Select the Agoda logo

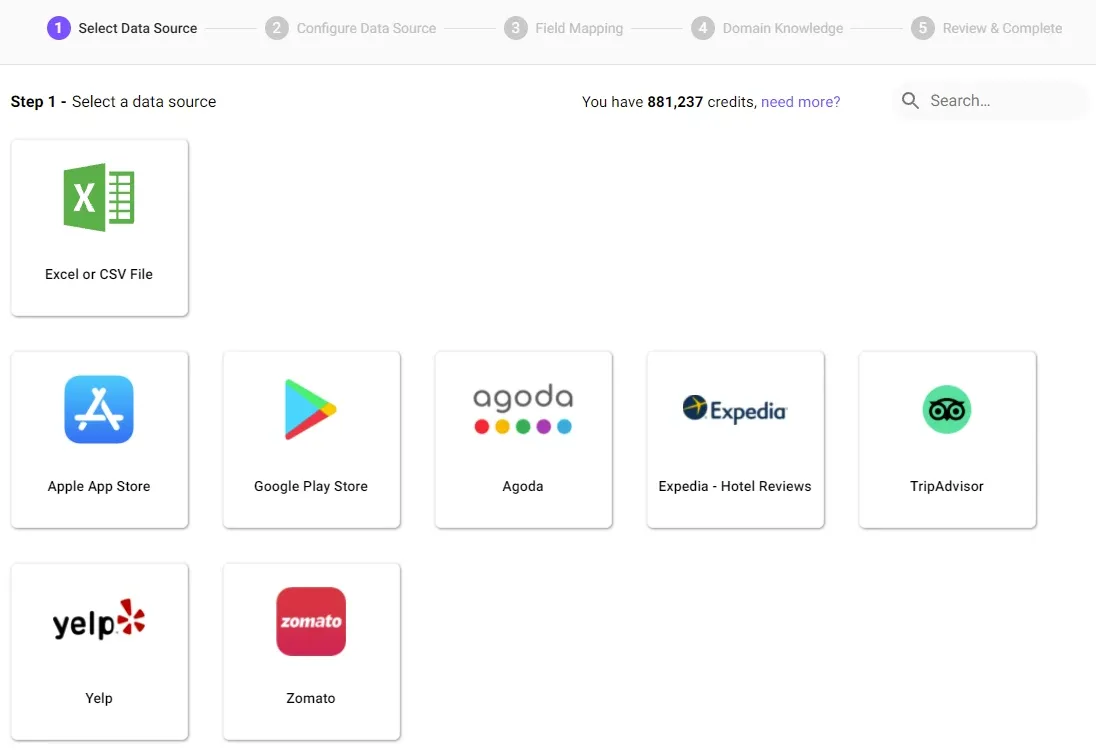[x=523, y=409]
